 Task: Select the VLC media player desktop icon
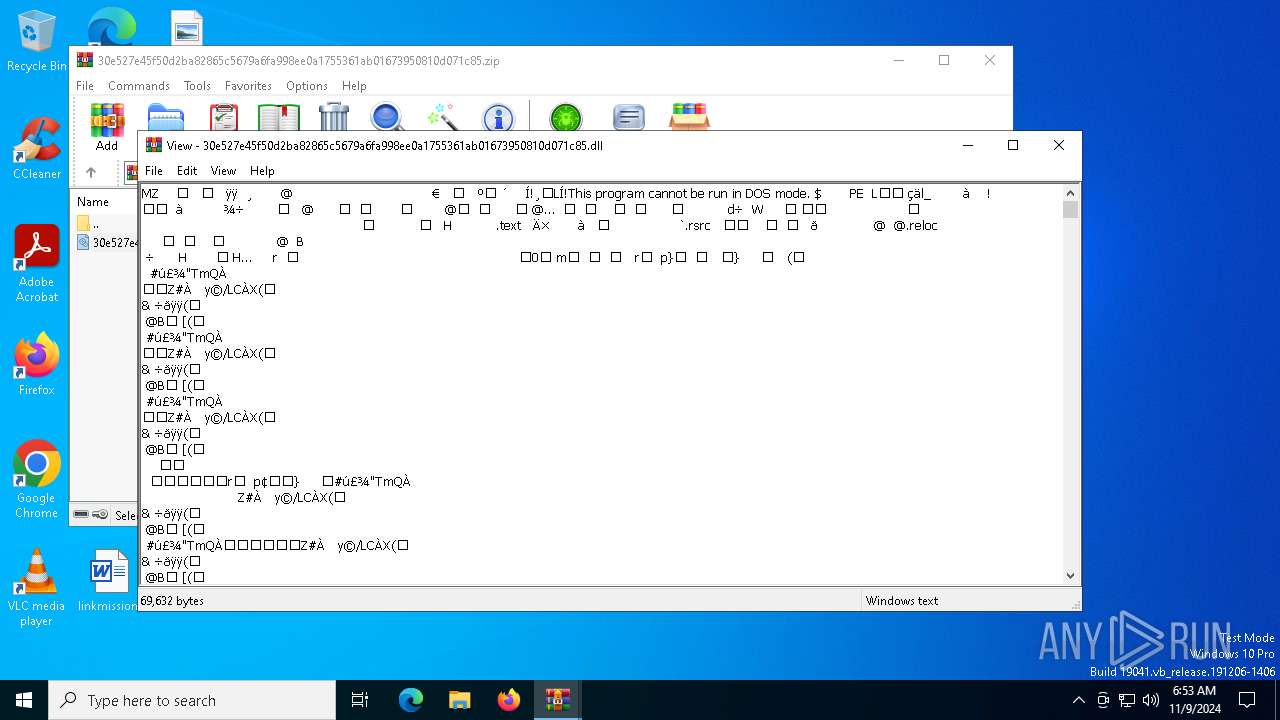click(x=36, y=588)
